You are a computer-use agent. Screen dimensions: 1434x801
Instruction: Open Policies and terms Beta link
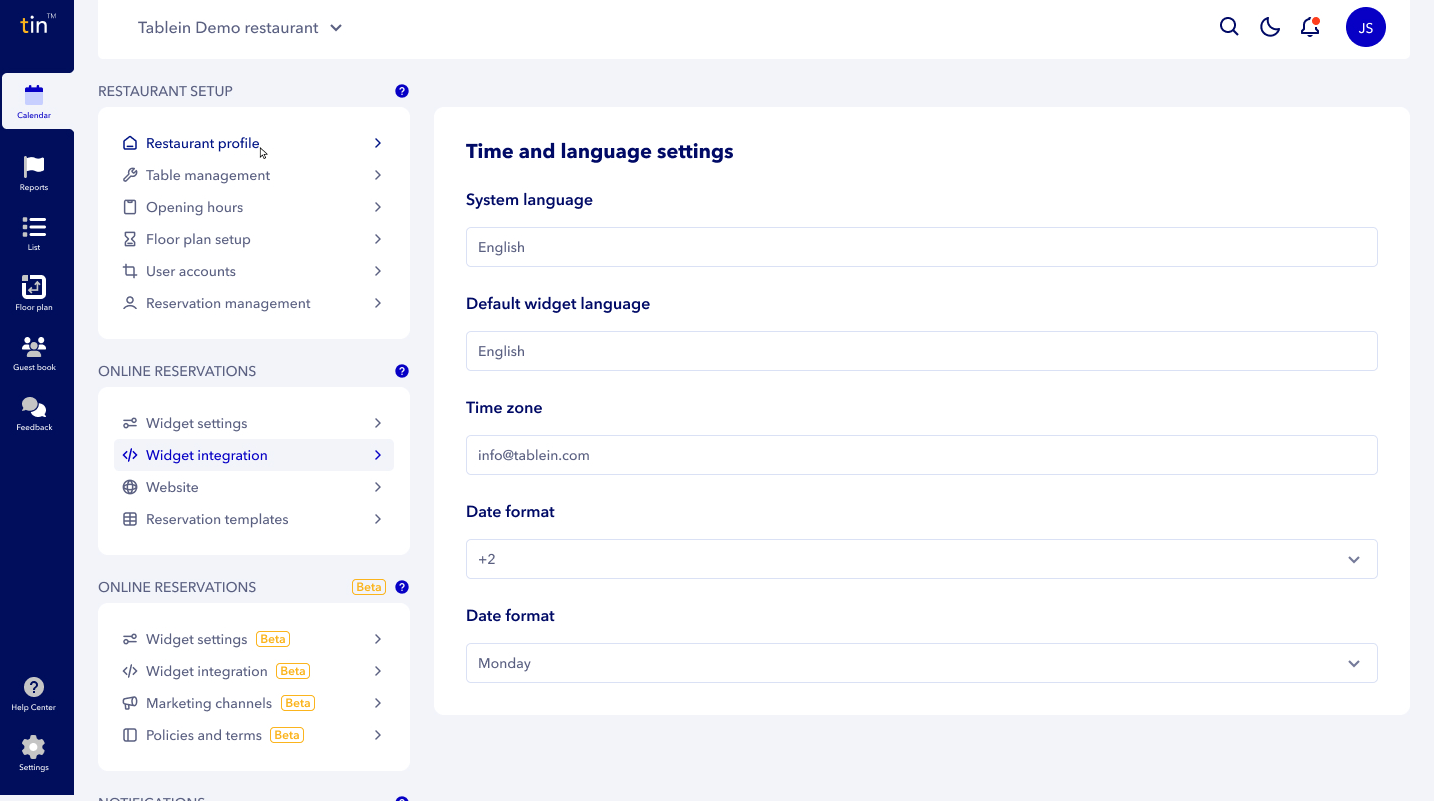pyautogui.click(x=254, y=735)
